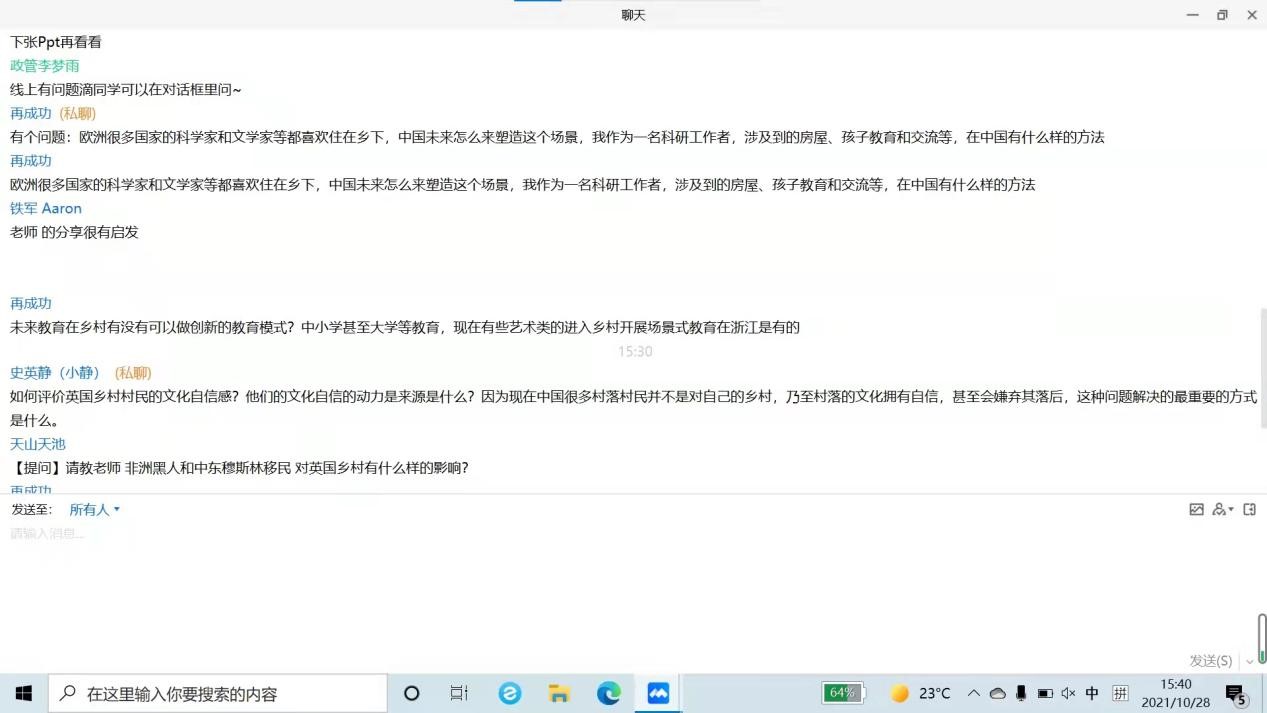Click the send image icon in chat toolbar
This screenshot has width=1267, height=713.
point(1196,510)
